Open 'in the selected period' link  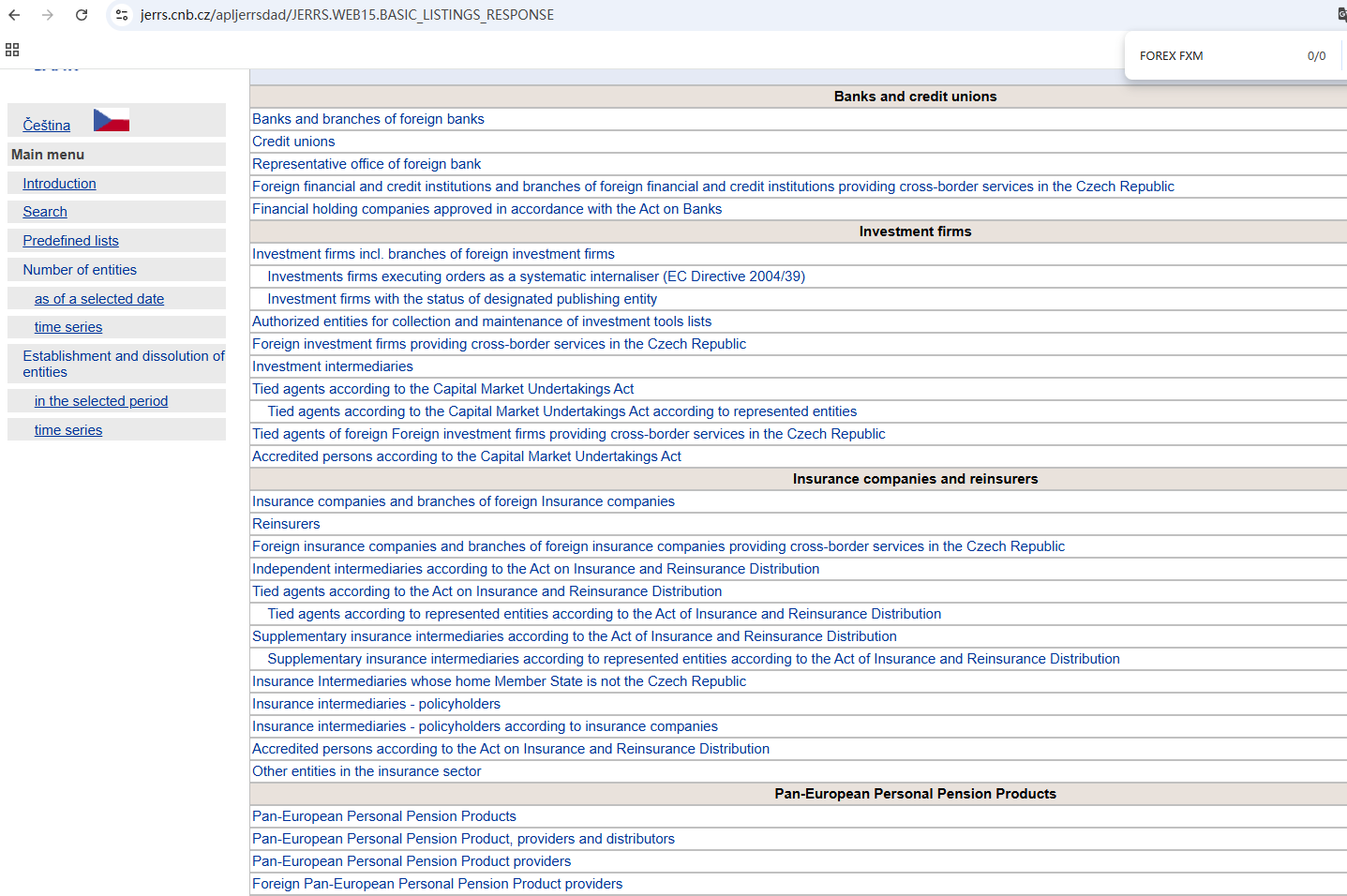(101, 401)
